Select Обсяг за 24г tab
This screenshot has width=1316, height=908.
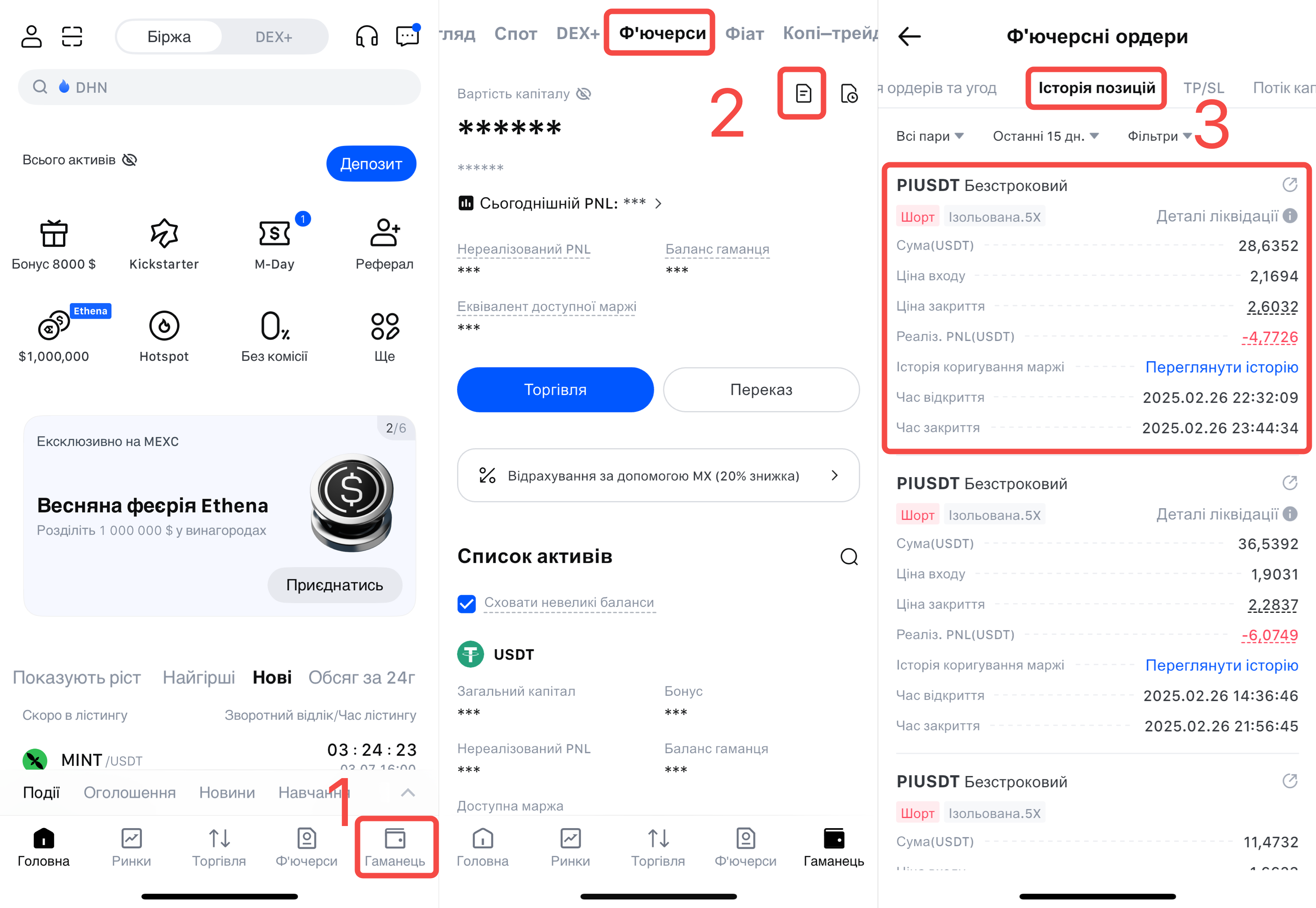pos(361,678)
